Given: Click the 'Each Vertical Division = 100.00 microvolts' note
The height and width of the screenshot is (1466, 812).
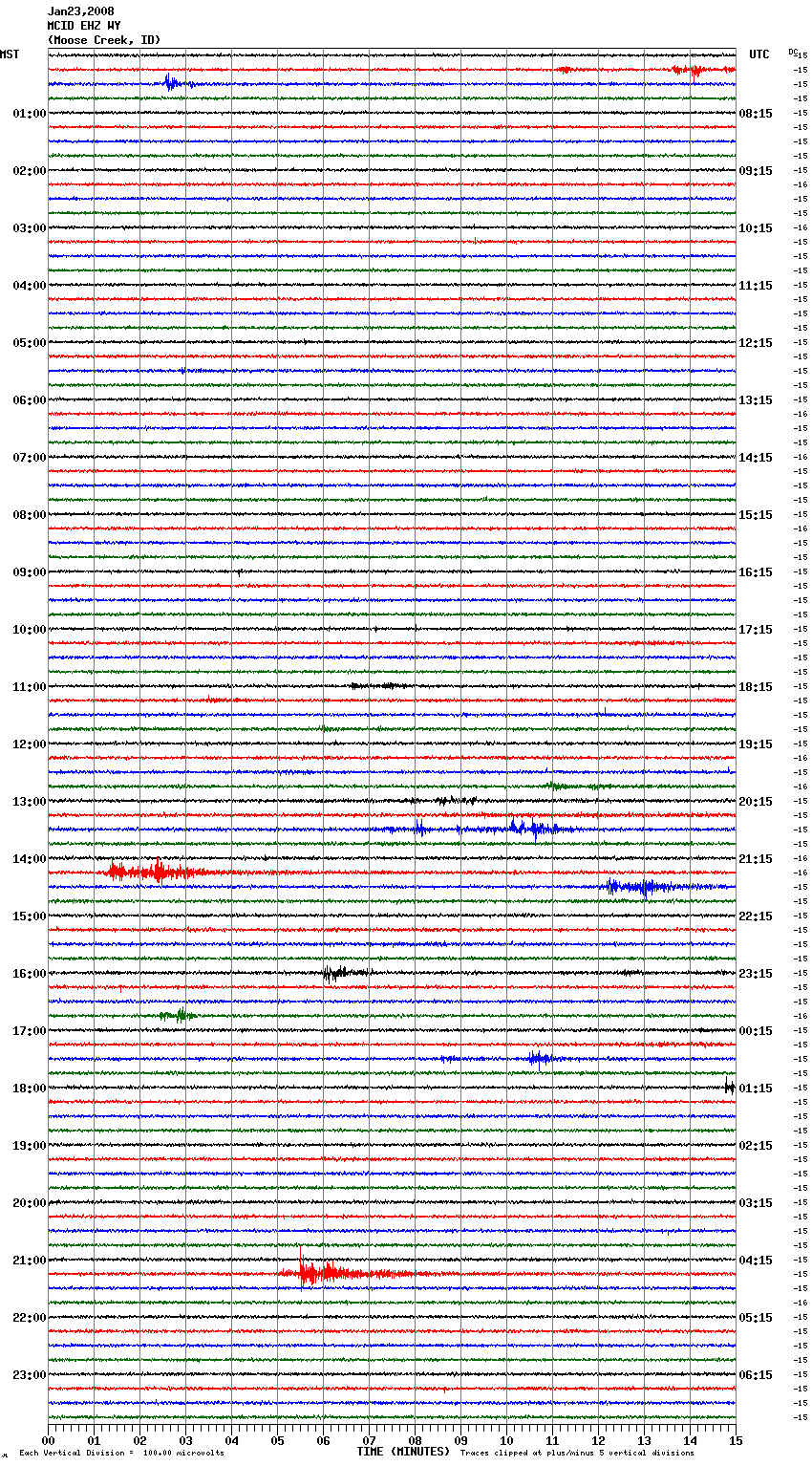Looking at the screenshot, I should click(x=121, y=1453).
